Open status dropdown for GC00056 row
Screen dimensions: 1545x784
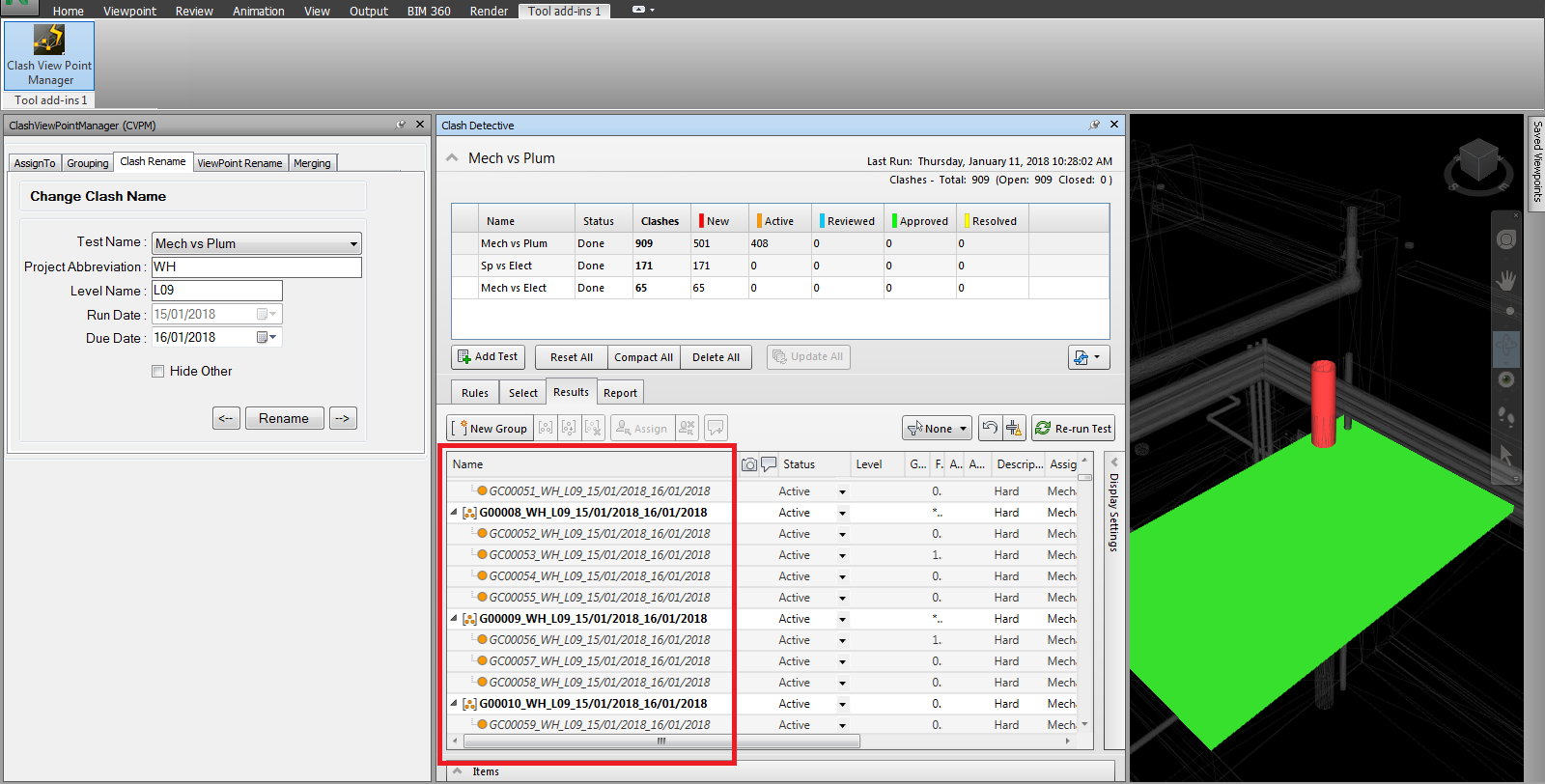[x=842, y=640]
